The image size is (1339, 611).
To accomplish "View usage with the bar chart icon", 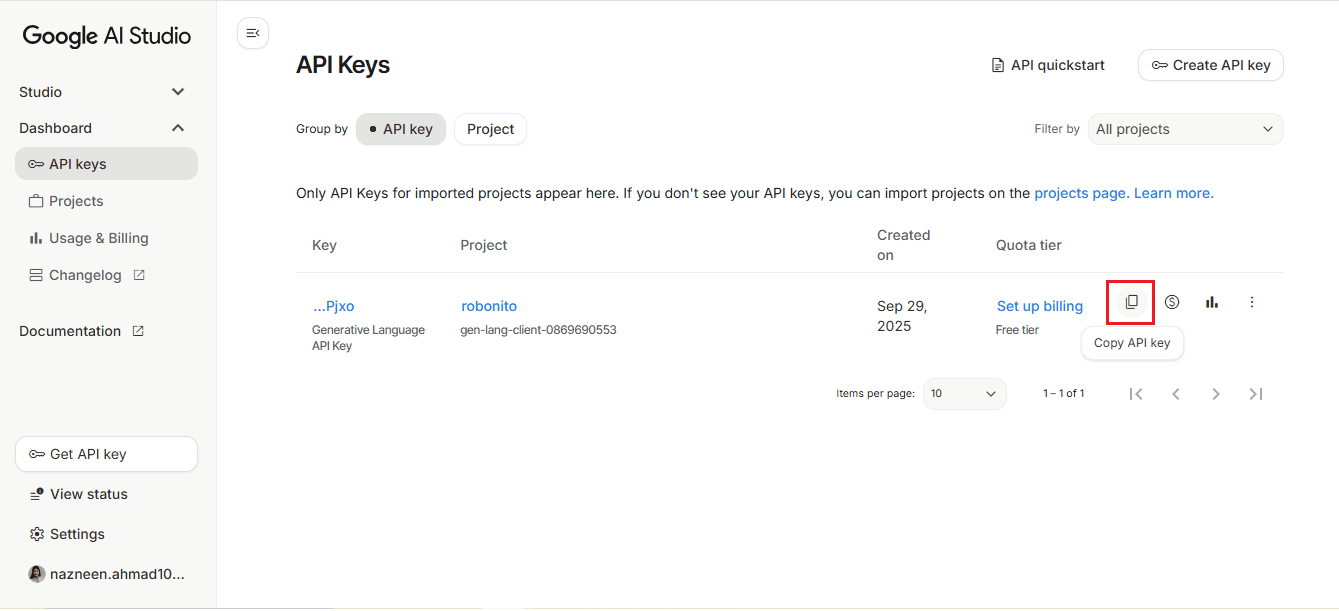I will [x=1212, y=302].
